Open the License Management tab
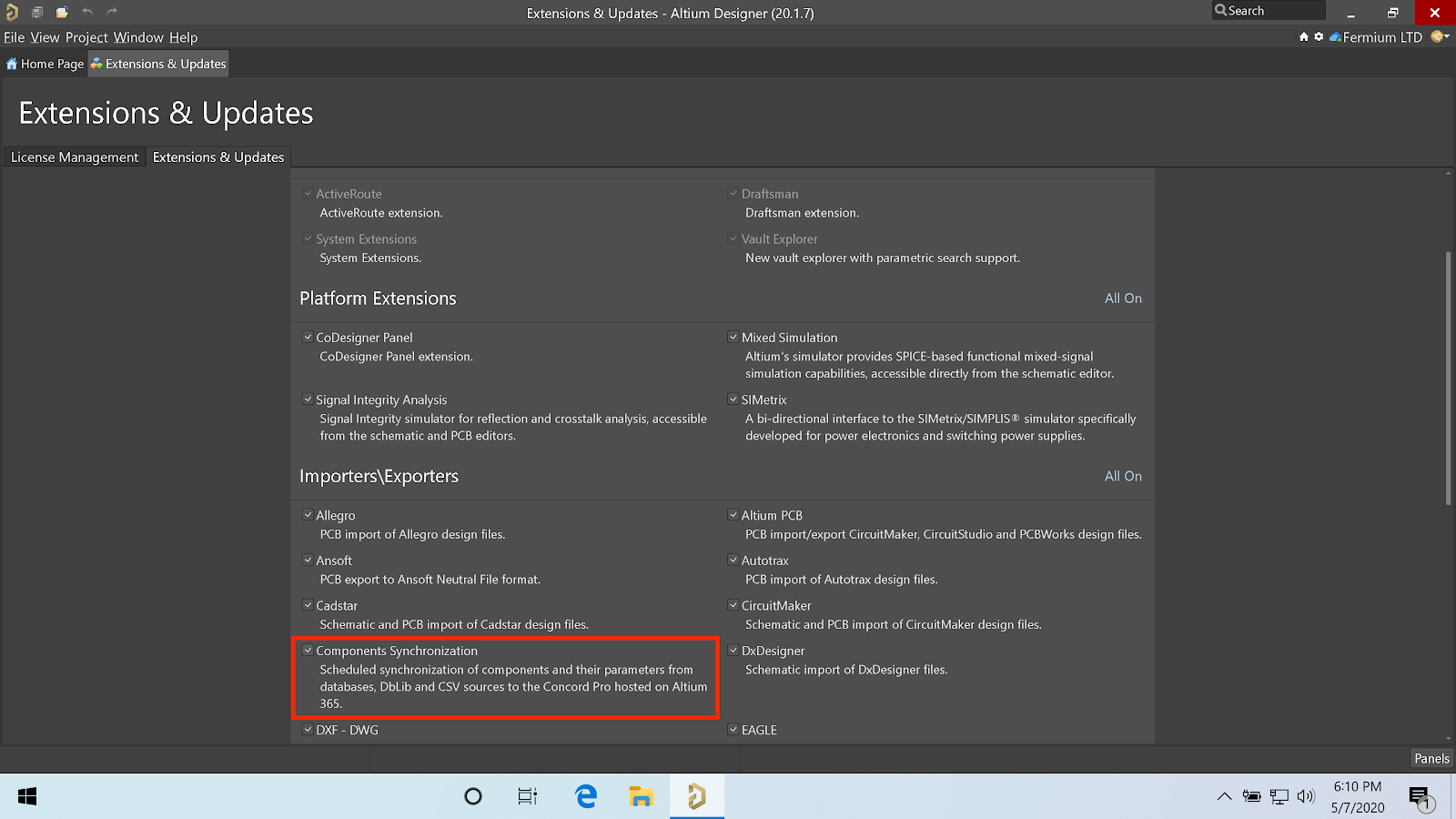The height and width of the screenshot is (819, 1456). [75, 157]
